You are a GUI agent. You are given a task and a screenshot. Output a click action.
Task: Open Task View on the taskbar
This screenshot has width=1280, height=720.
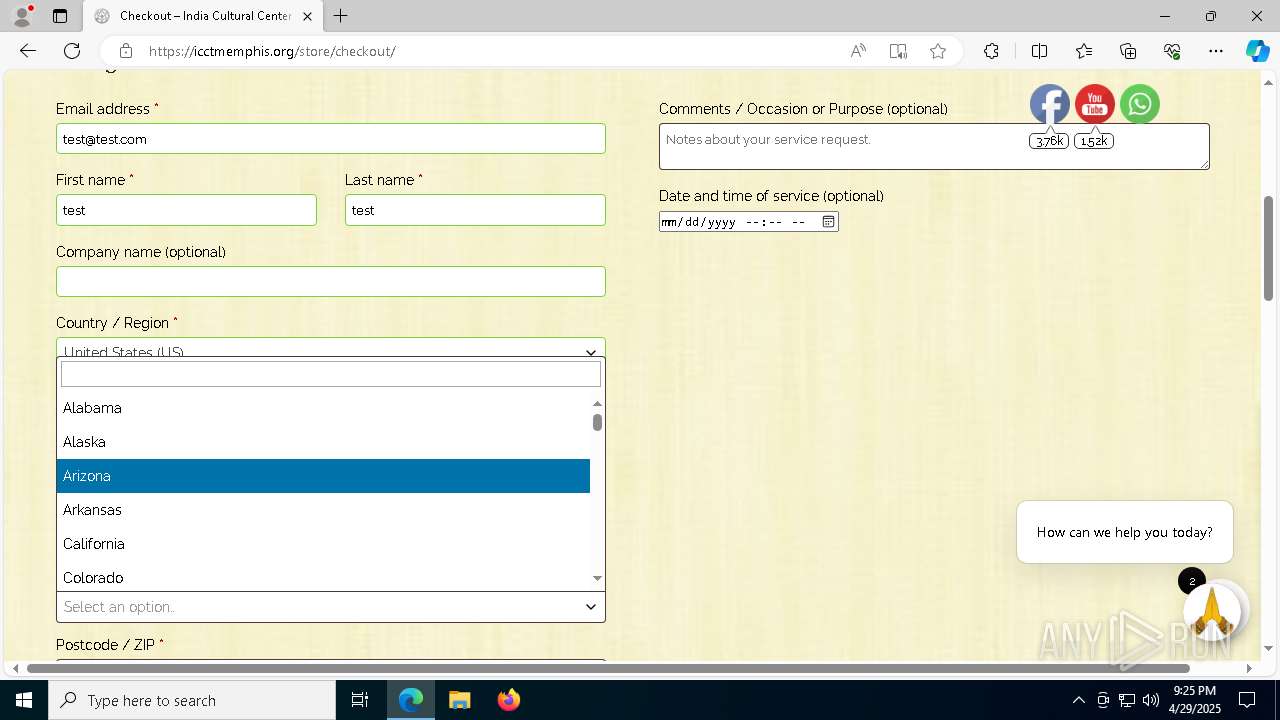click(360, 700)
